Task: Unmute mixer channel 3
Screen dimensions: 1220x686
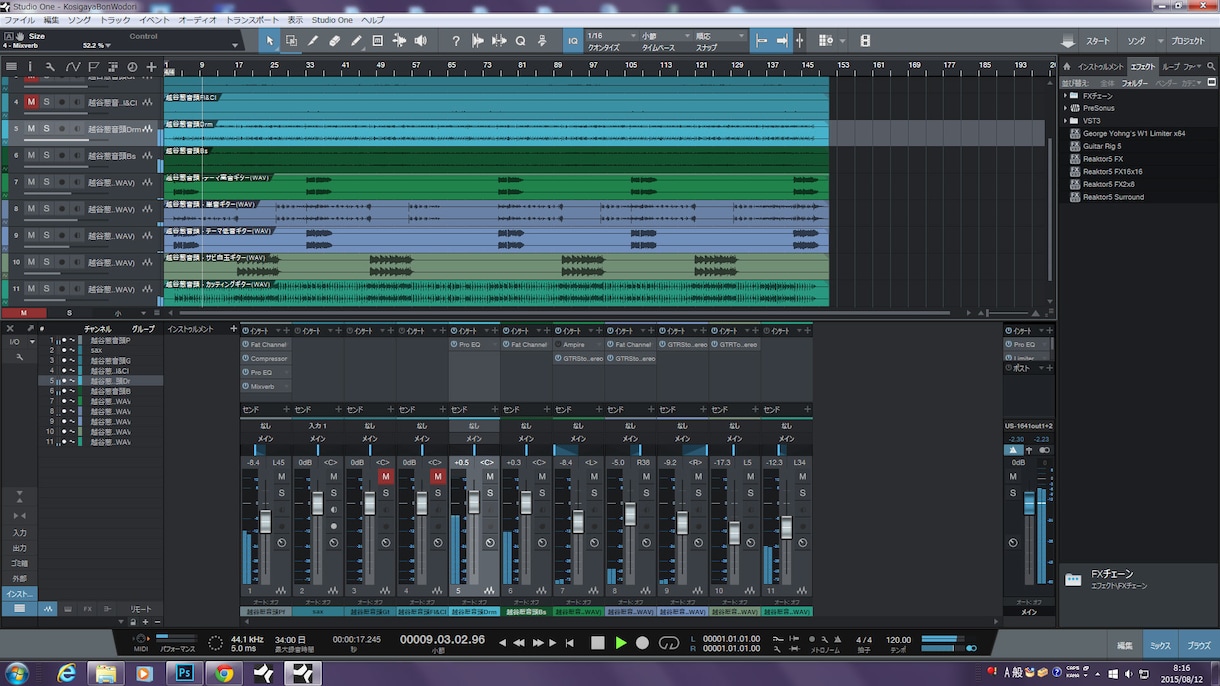Action: pyautogui.click(x=386, y=477)
